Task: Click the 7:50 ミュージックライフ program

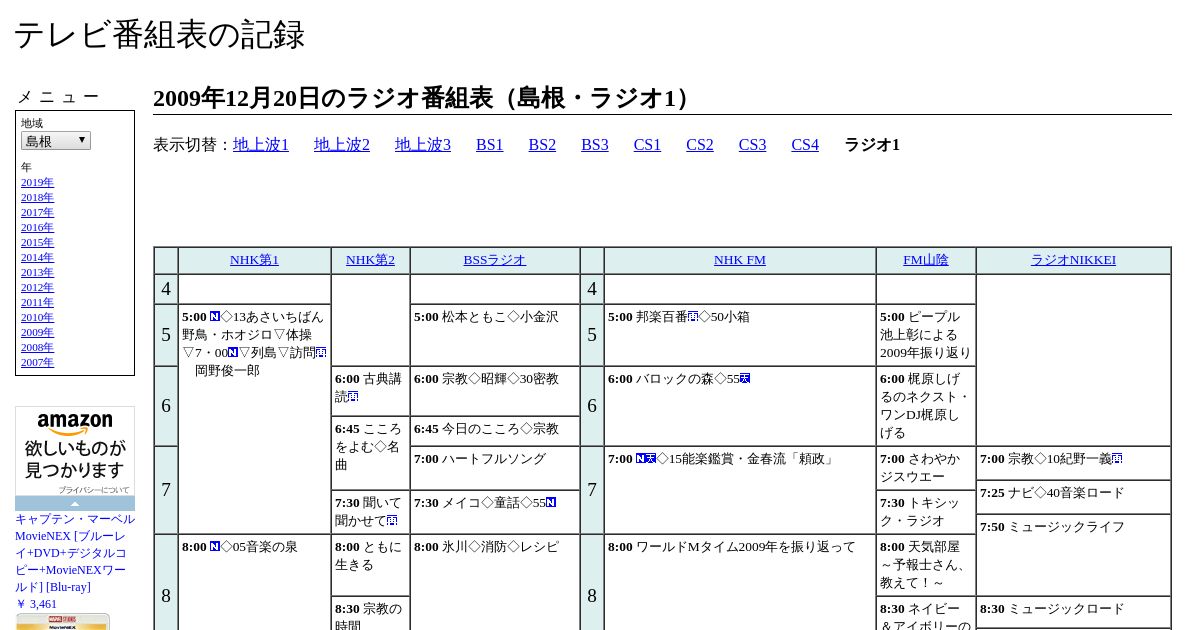Action: coord(1074,555)
